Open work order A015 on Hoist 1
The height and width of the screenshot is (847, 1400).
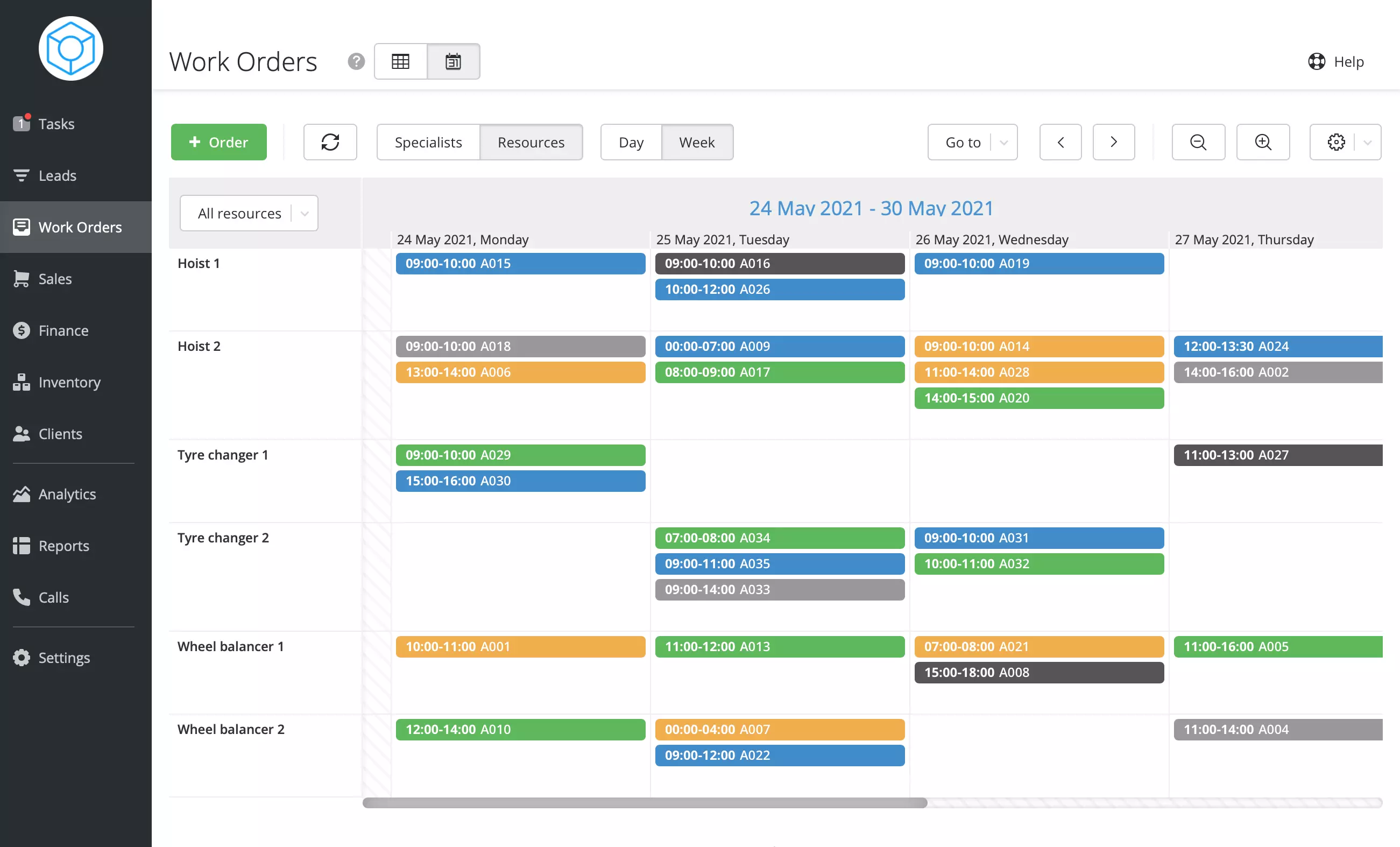(x=520, y=264)
